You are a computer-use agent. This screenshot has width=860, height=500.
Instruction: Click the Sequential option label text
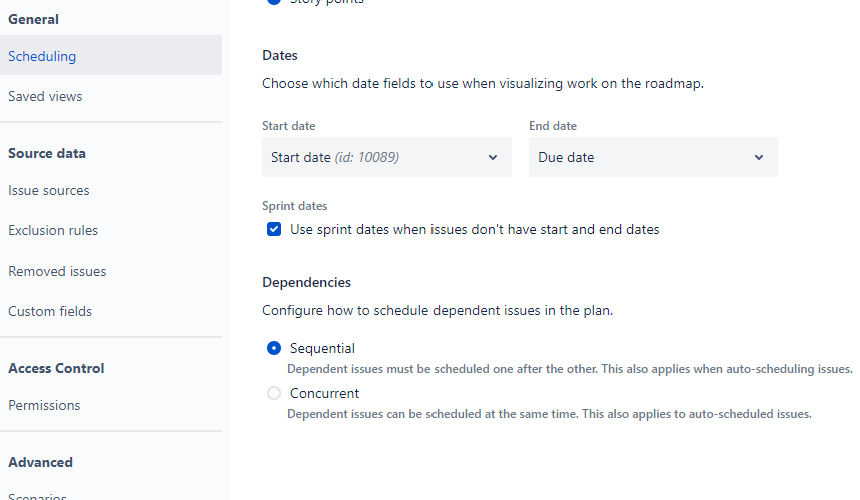click(x=322, y=348)
